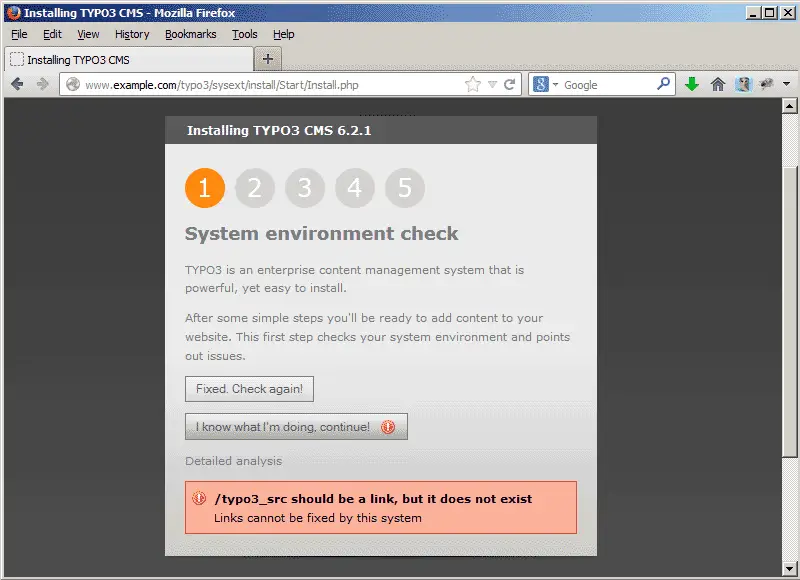Screen dimensions: 800x580
Task: Click 'Links cannot be fixed by this system'
Action: click(318, 518)
